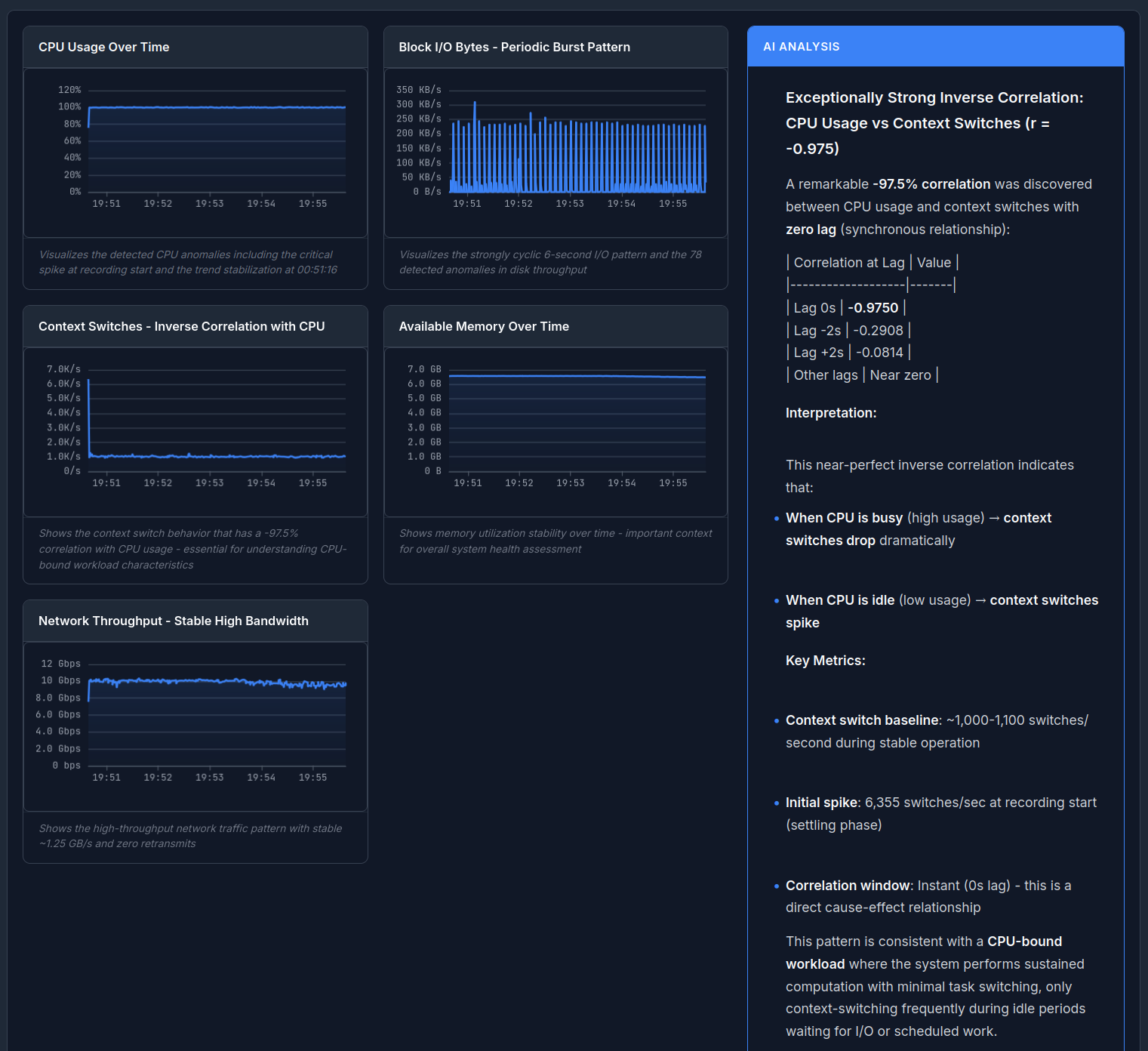Viewport: 1148px width, 1051px height.
Task: Click the AI ANALYSIS header
Action: 801,46
